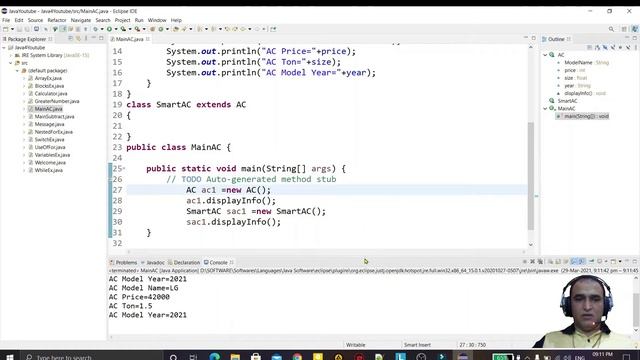The width and height of the screenshot is (640, 360).
Task: Expand the JRE System Library node
Action: 11,55
